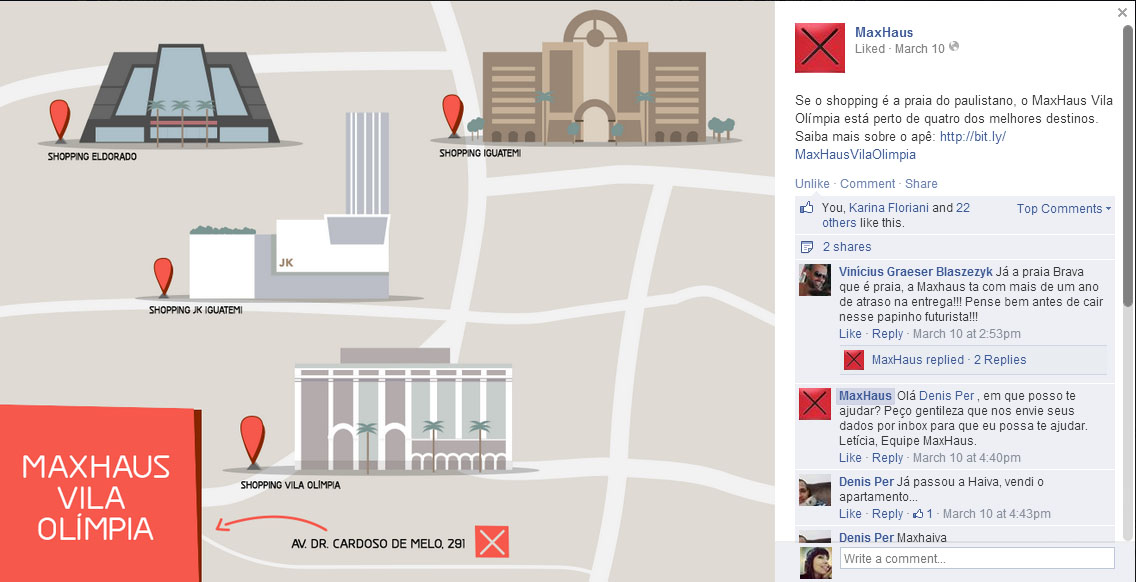Click the Shopping JK Iguatemi map pin
The image size is (1136, 582).
pos(164,277)
